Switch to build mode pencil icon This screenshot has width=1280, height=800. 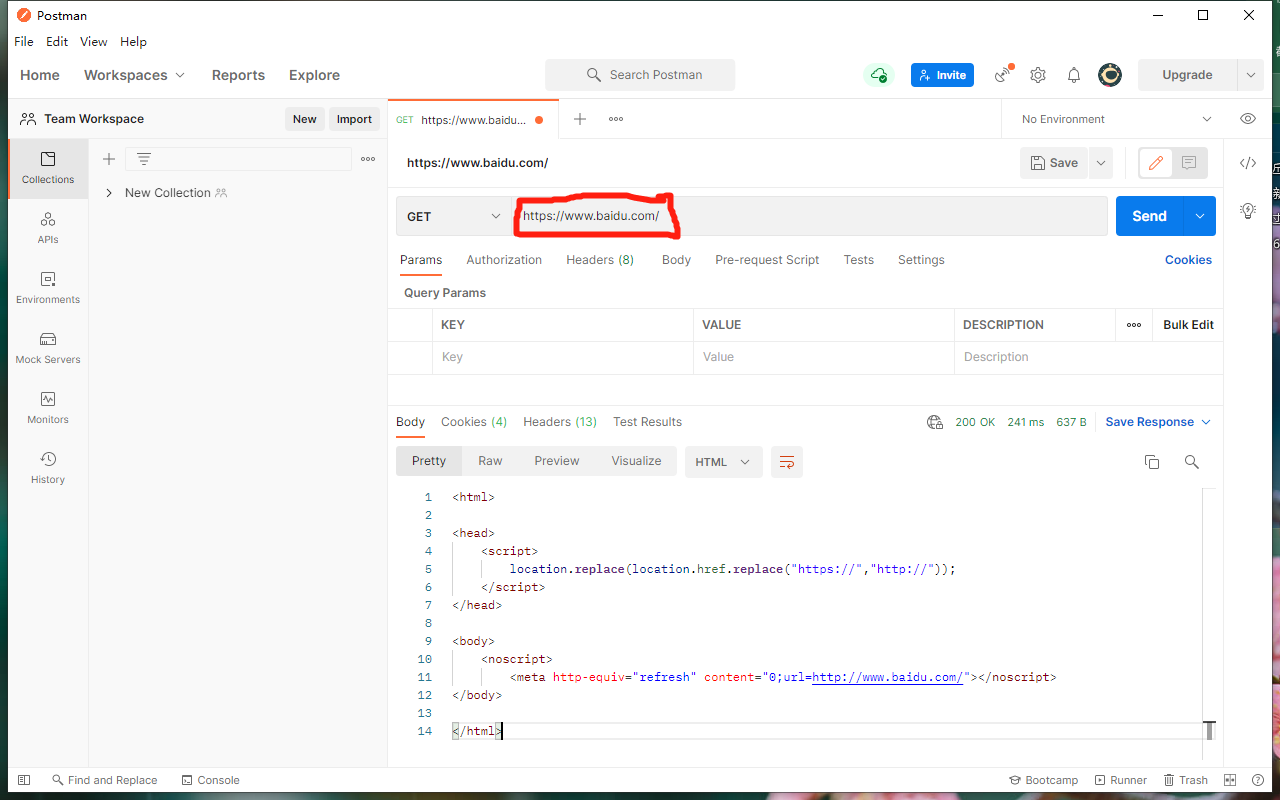pyautogui.click(x=1156, y=163)
